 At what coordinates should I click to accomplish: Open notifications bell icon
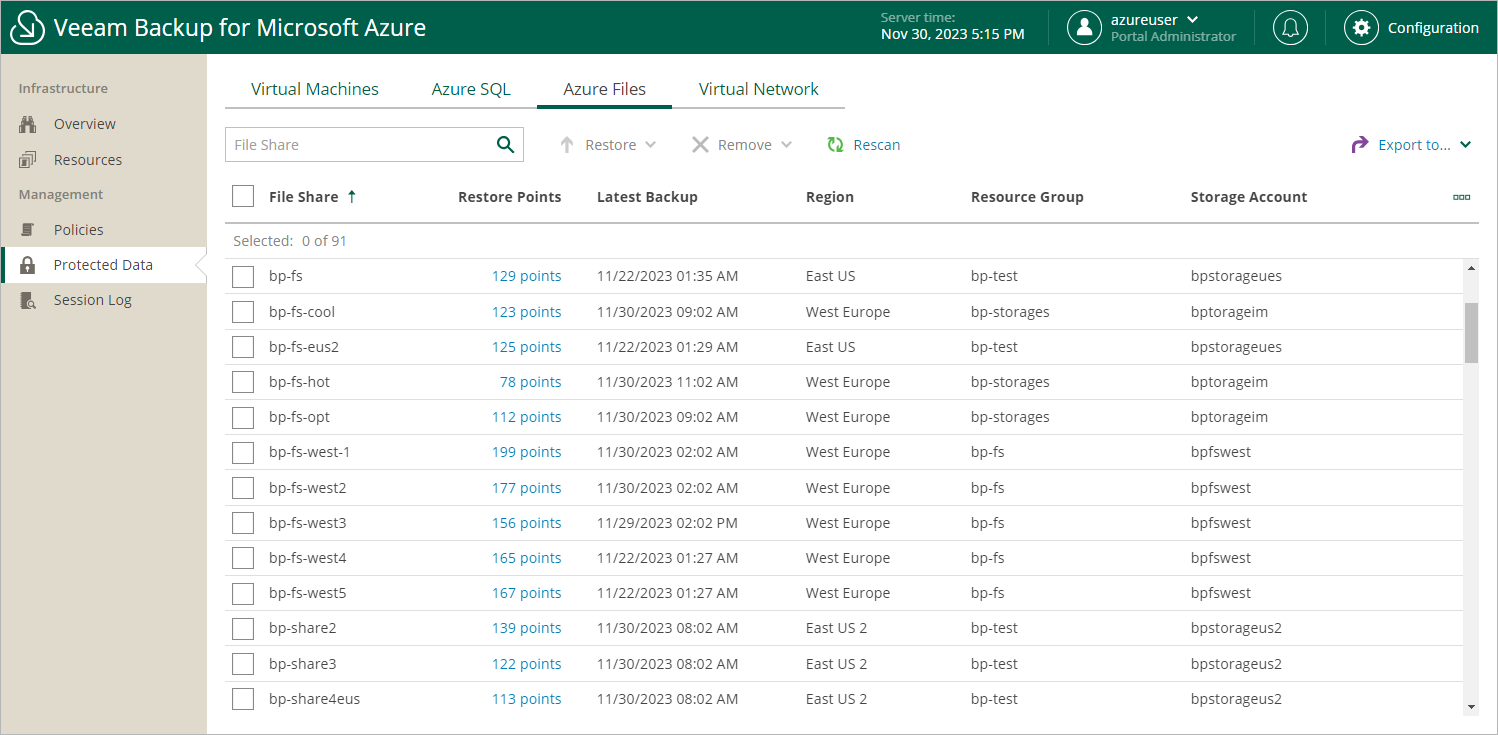point(1290,28)
